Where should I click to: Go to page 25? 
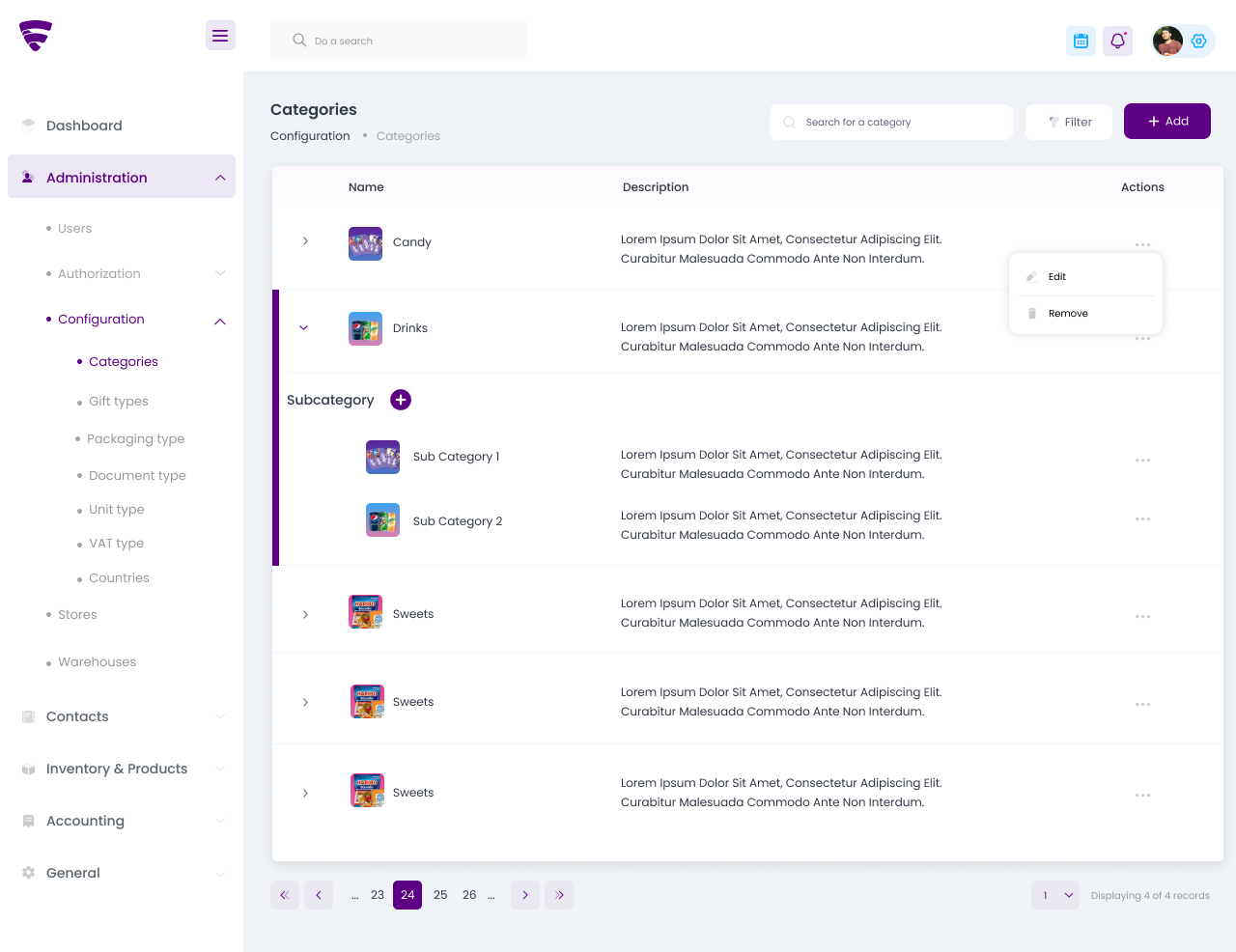click(x=440, y=895)
